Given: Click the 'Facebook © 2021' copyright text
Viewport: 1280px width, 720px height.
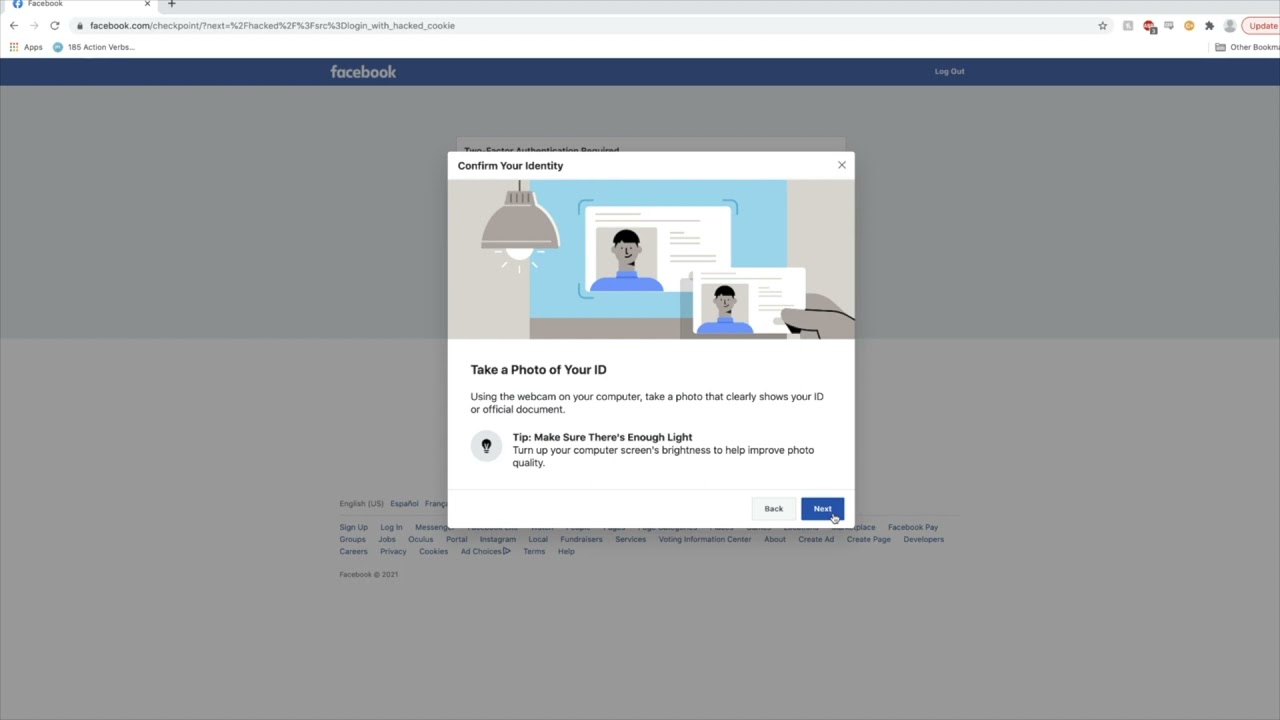Looking at the screenshot, I should 368,574.
